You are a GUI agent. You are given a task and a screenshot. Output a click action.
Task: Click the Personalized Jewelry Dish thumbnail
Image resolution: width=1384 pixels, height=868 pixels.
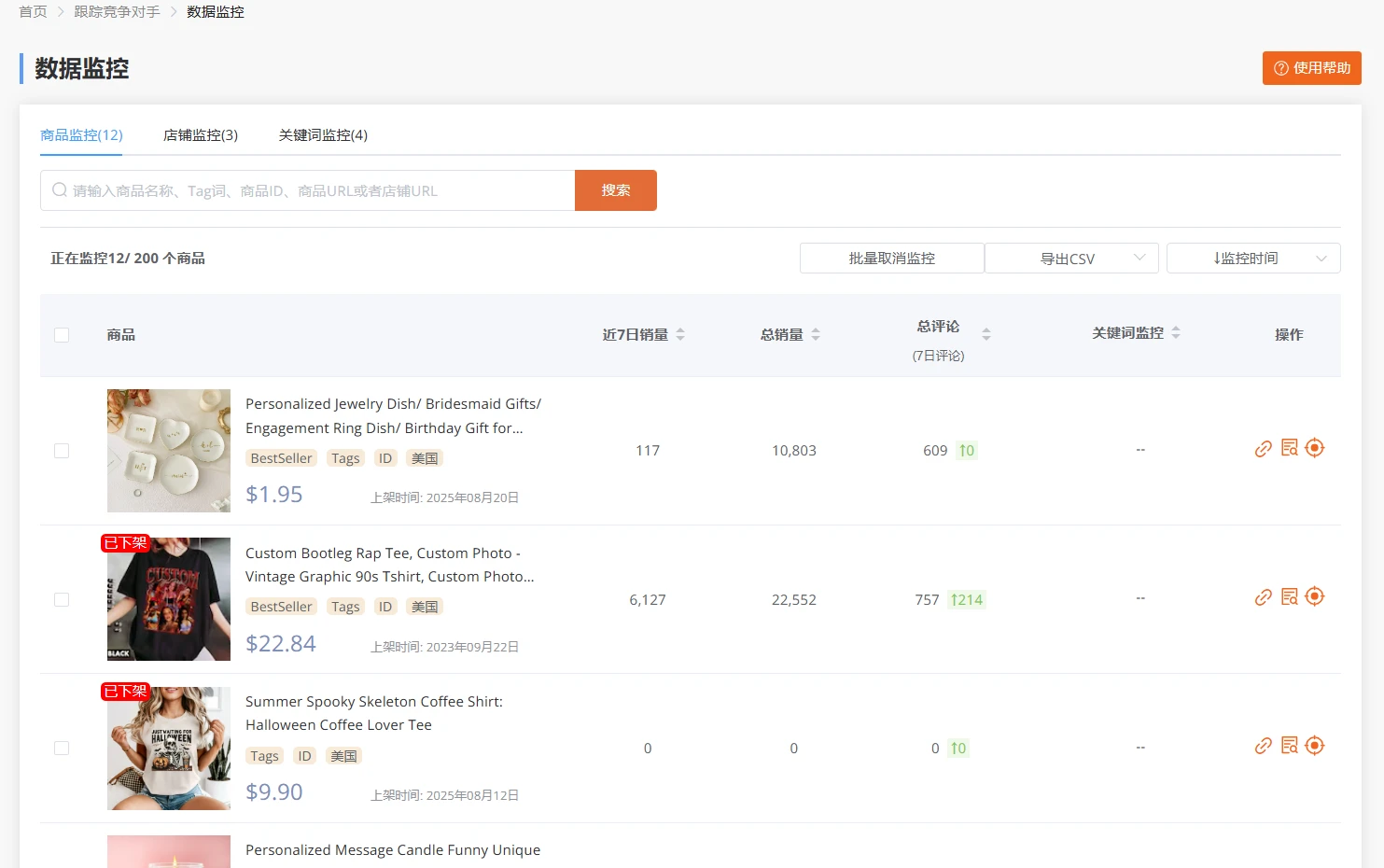(x=169, y=451)
